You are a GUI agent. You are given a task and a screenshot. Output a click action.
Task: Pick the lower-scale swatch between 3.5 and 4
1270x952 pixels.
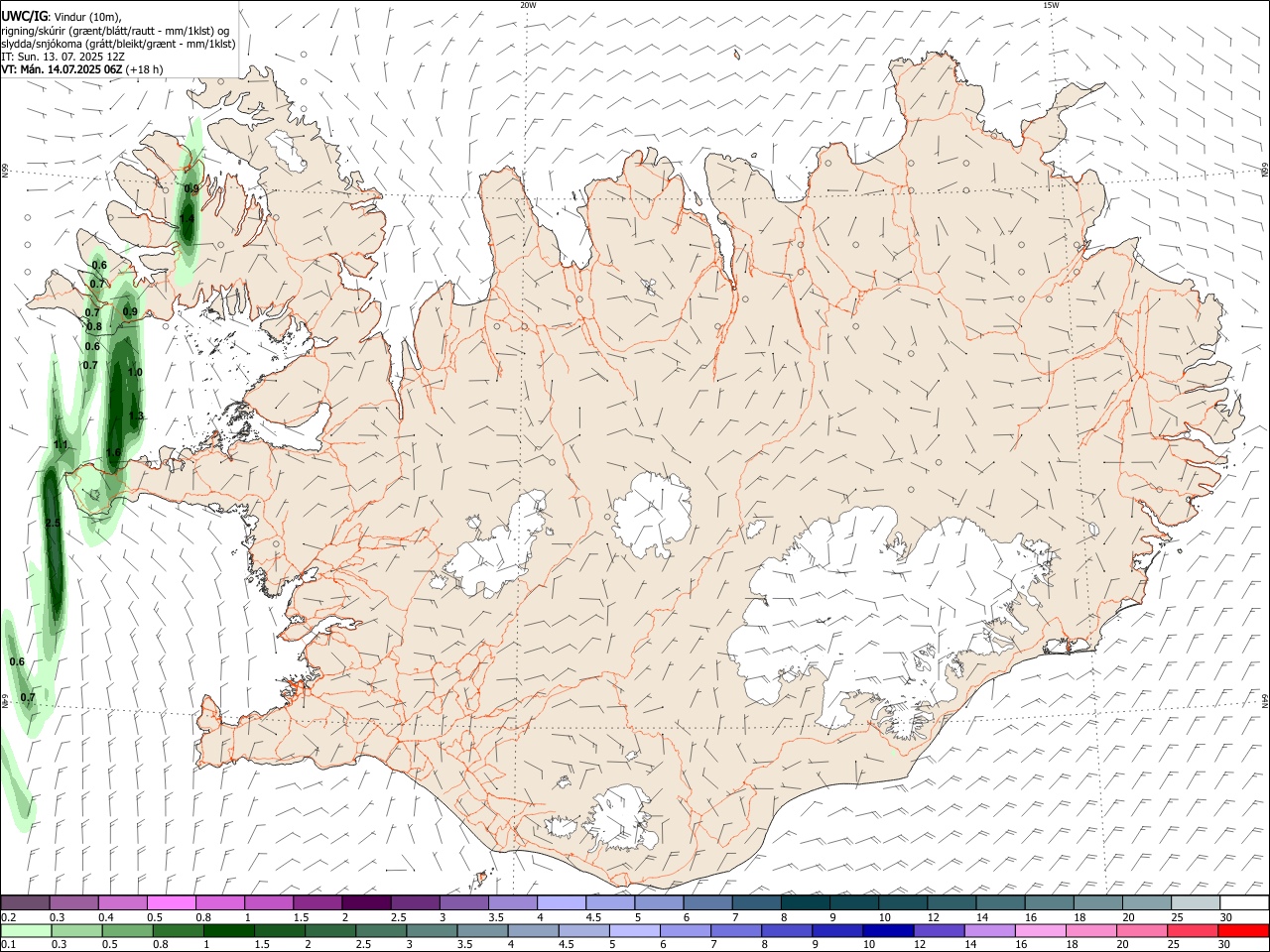482,930
